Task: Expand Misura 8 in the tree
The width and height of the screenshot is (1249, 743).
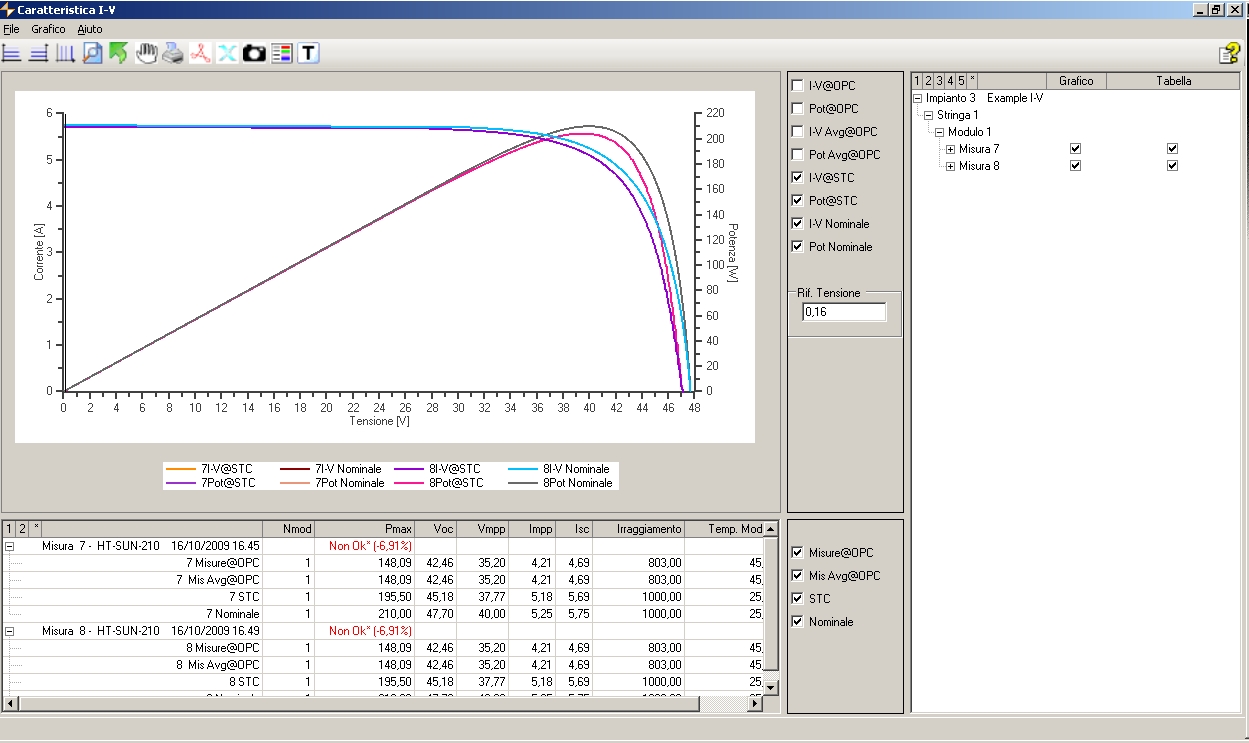Action: tap(951, 166)
